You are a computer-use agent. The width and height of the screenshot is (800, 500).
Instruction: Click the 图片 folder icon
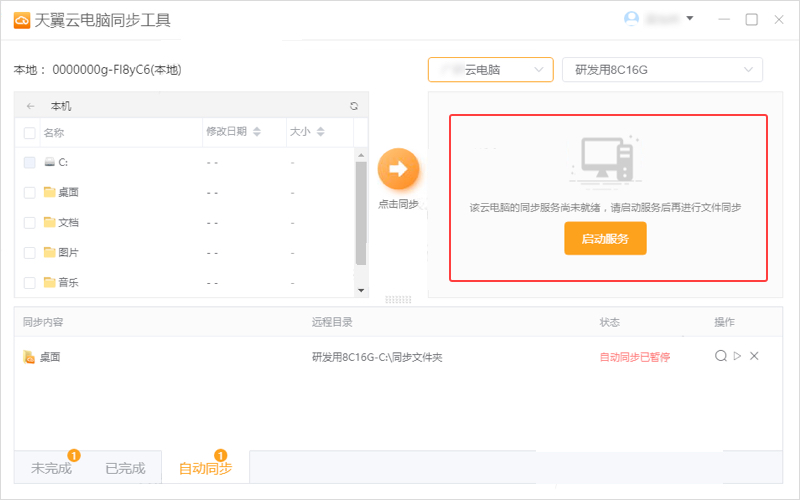49,252
